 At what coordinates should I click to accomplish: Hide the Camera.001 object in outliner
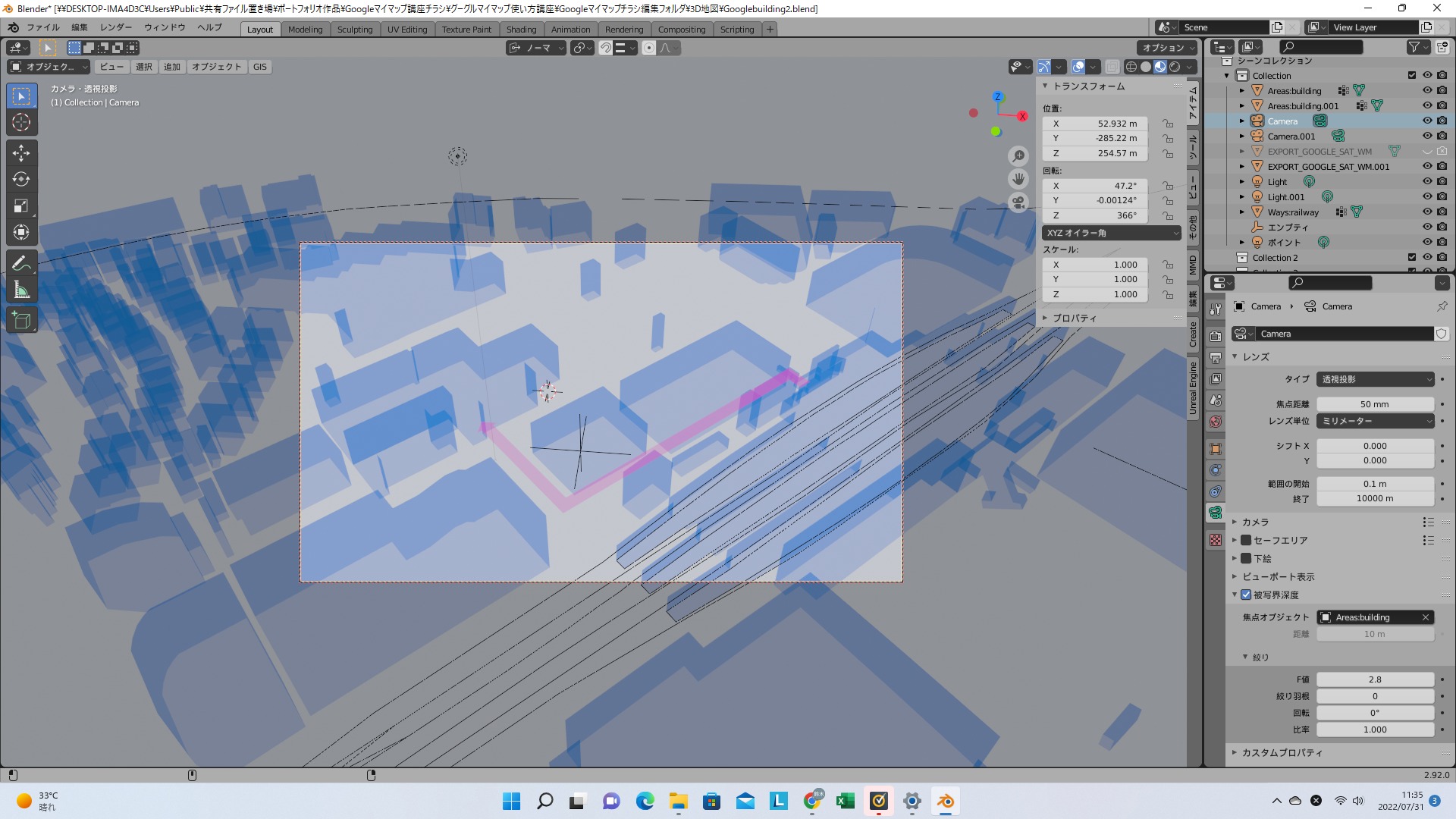(x=1426, y=136)
